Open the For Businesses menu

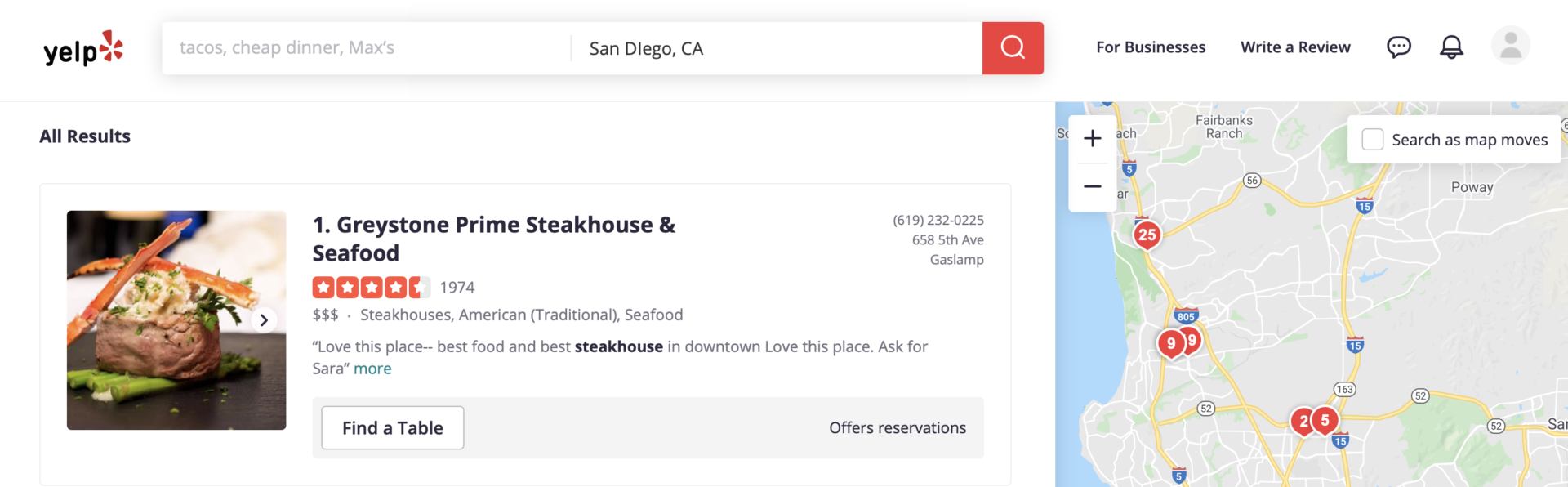1151,47
